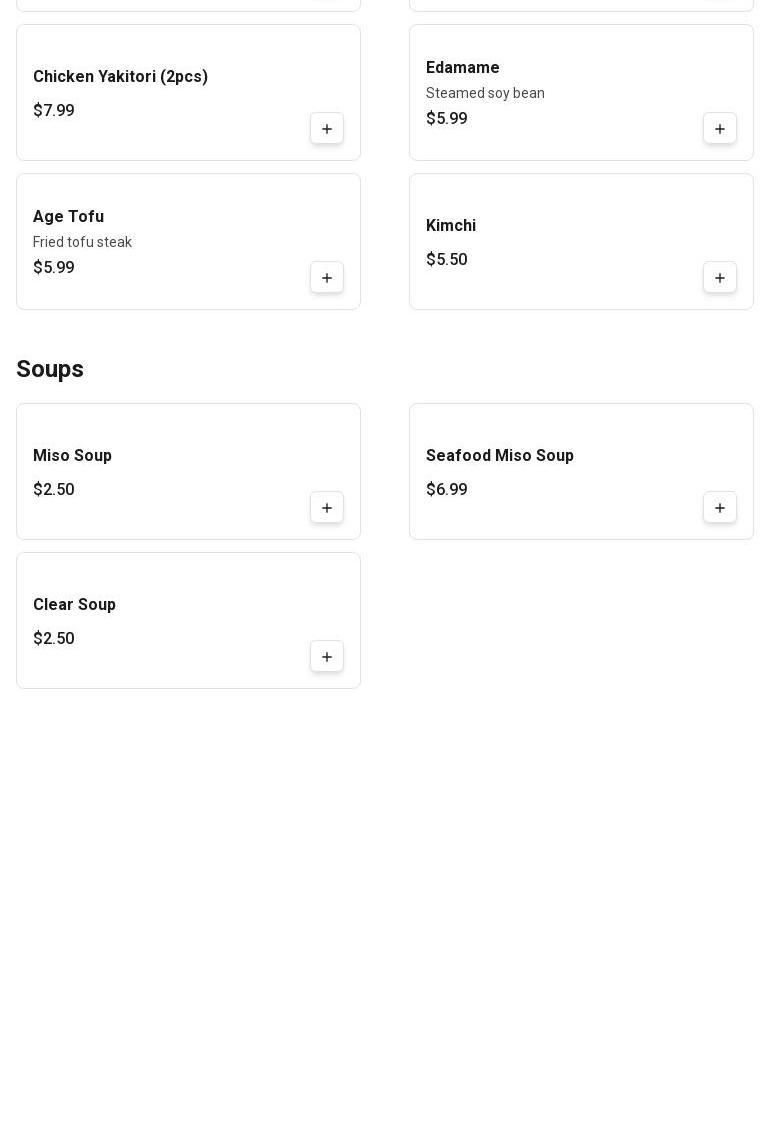Click the Steamed soy bean description

(x=485, y=93)
